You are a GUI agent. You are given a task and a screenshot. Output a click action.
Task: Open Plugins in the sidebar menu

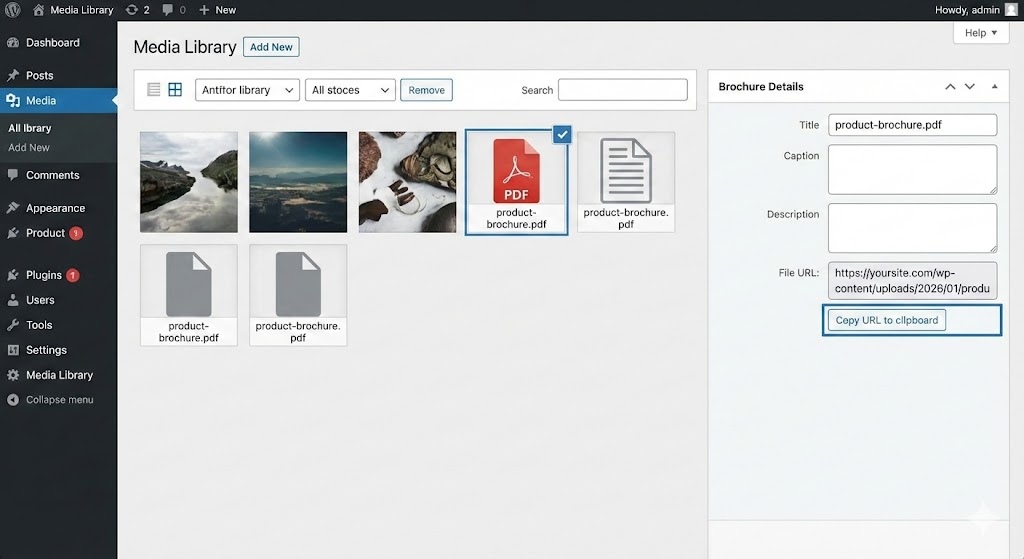pyautogui.click(x=44, y=275)
